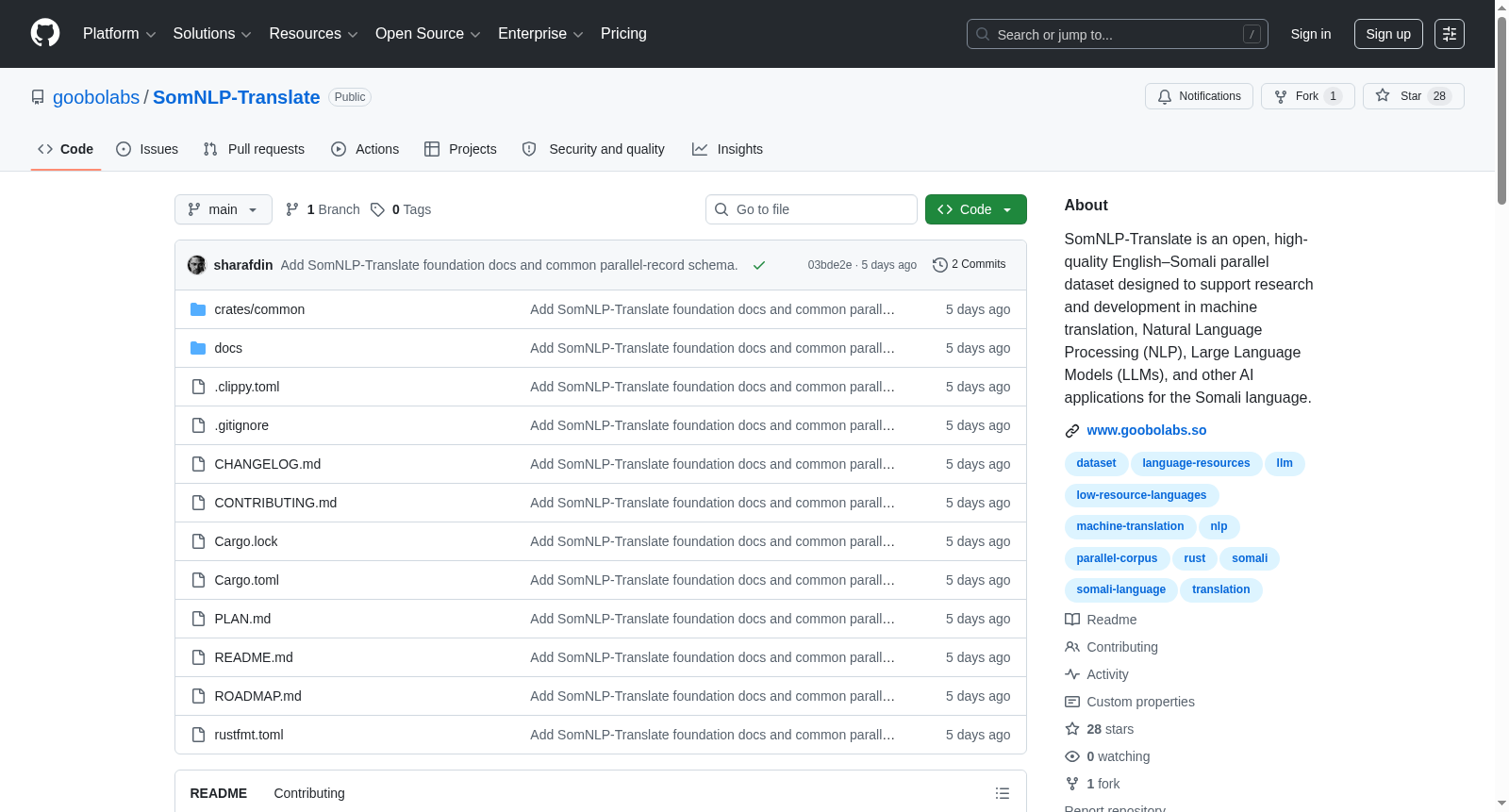Image resolution: width=1509 pixels, height=812 pixels.
Task: Star the SomNLP-Translate repository
Action: (1413, 96)
